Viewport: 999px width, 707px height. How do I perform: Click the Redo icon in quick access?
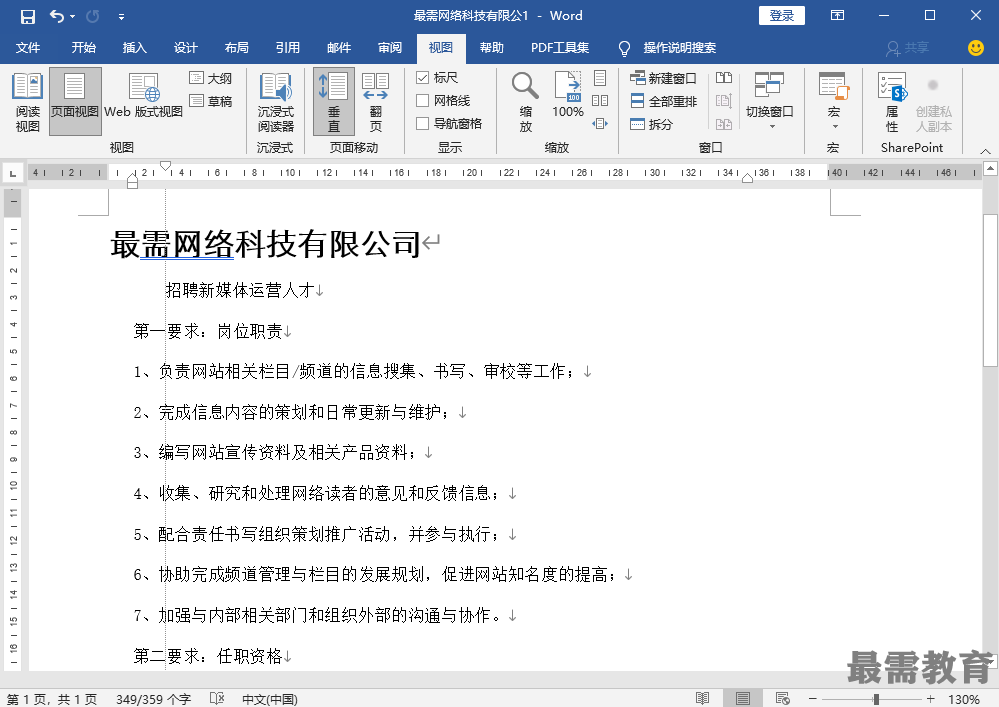tap(93, 17)
